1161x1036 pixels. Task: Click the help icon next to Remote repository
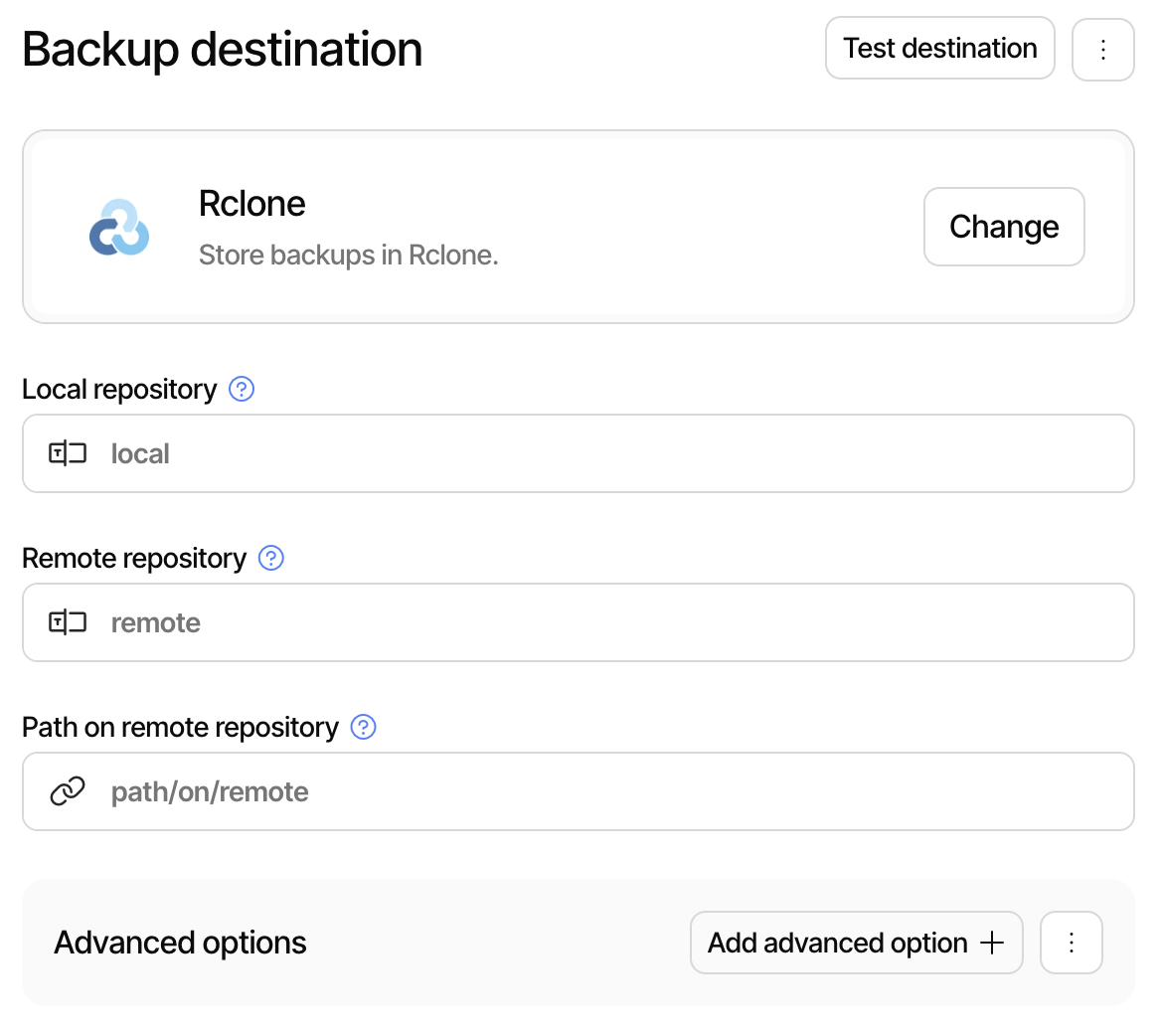(270, 559)
